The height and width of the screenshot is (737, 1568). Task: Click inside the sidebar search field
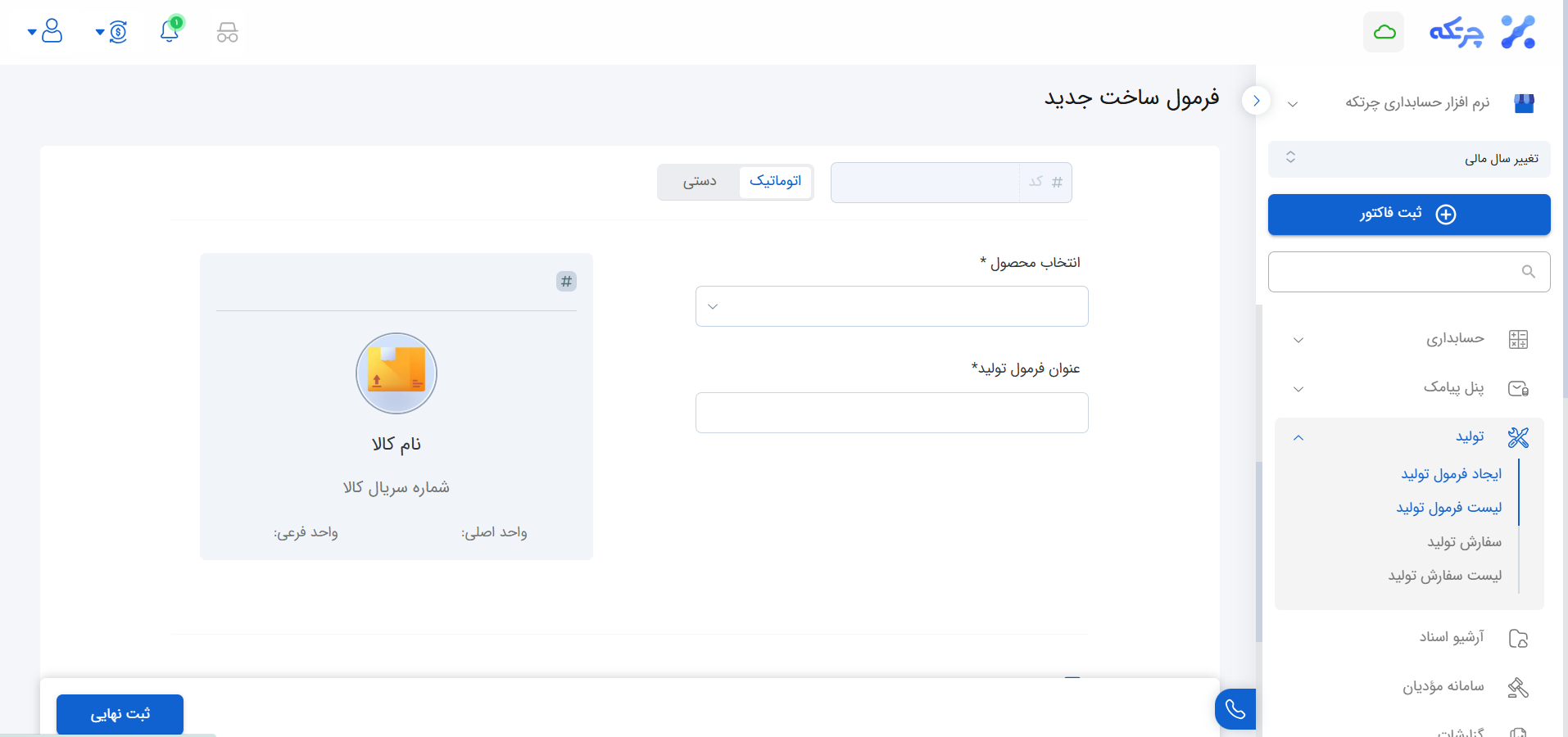point(1409,271)
